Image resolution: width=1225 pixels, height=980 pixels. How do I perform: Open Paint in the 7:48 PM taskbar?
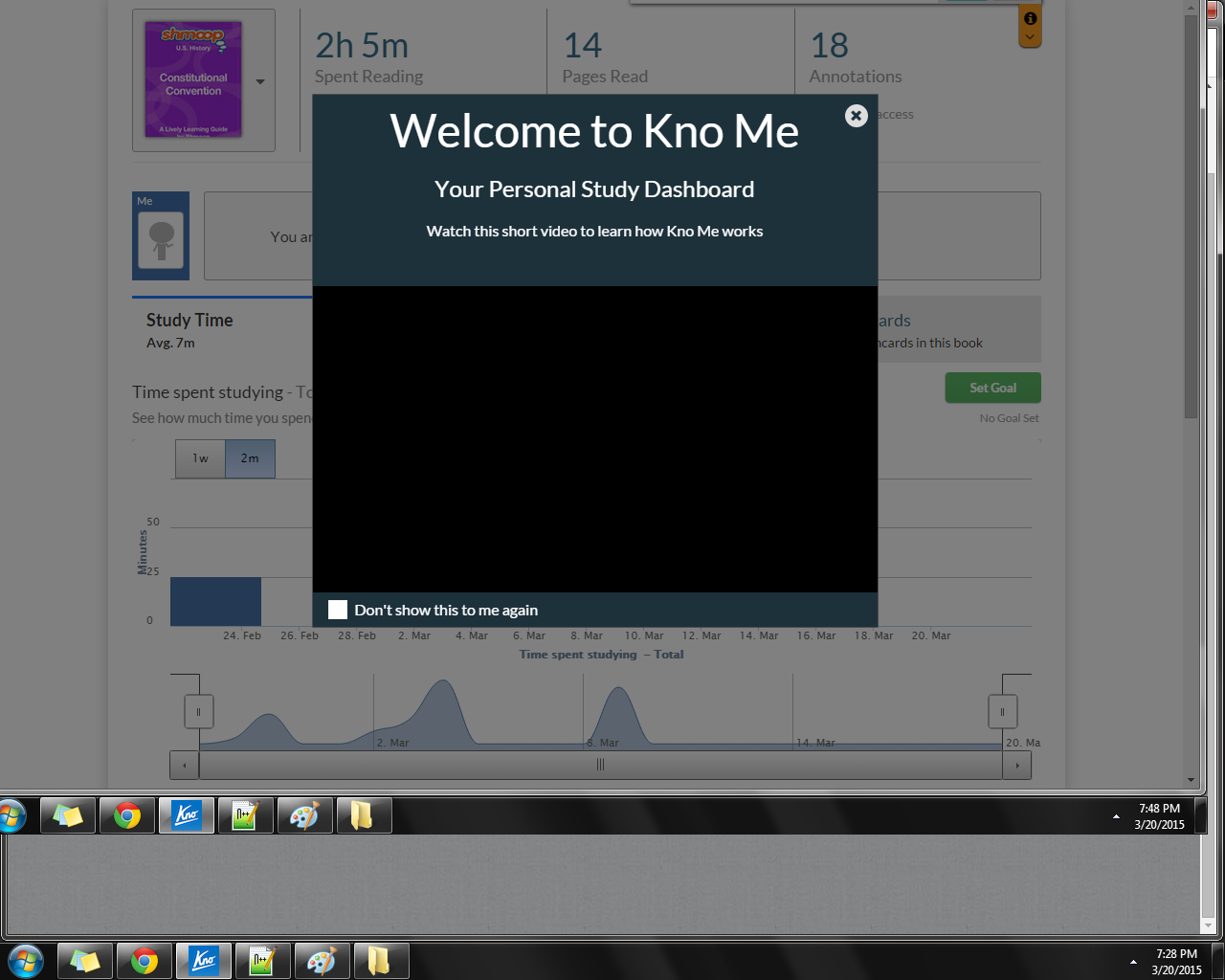305,815
